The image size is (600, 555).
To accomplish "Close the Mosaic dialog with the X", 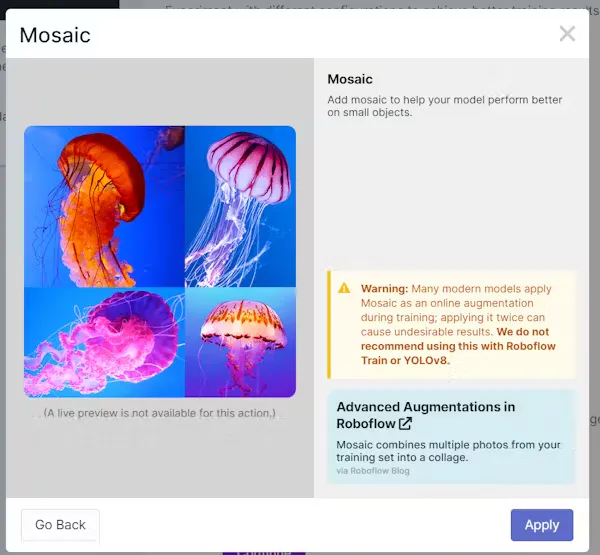I will [x=567, y=34].
